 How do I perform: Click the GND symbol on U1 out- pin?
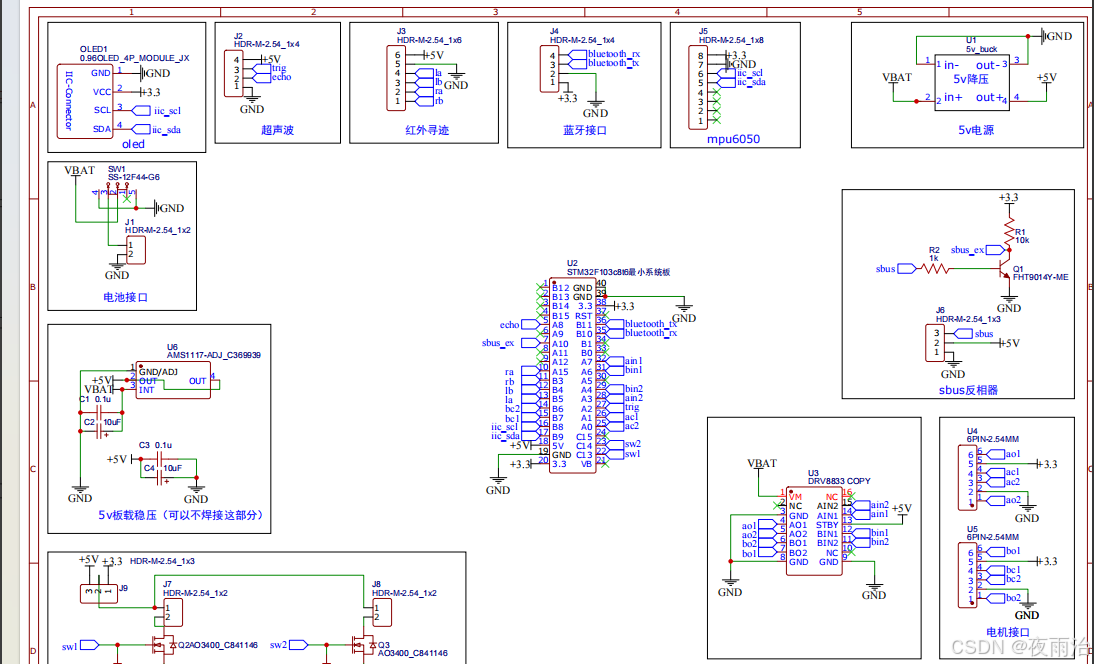click(1055, 36)
